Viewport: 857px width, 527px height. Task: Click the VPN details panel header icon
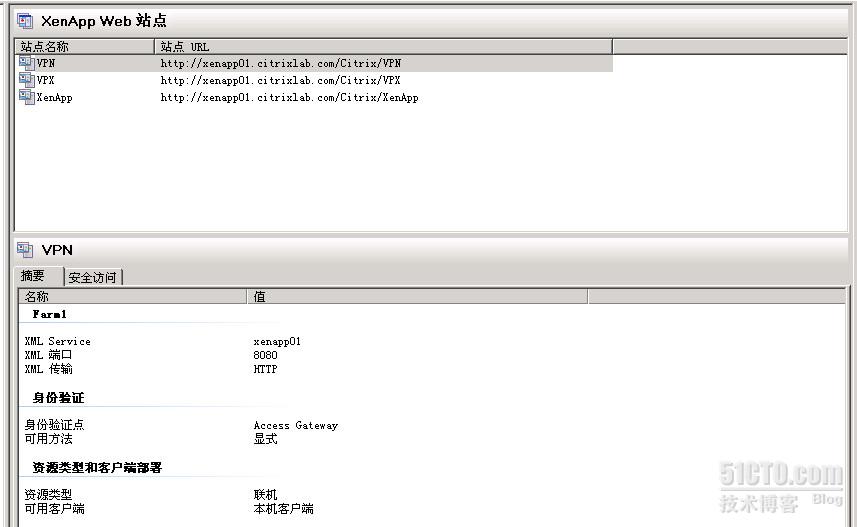click(25, 250)
